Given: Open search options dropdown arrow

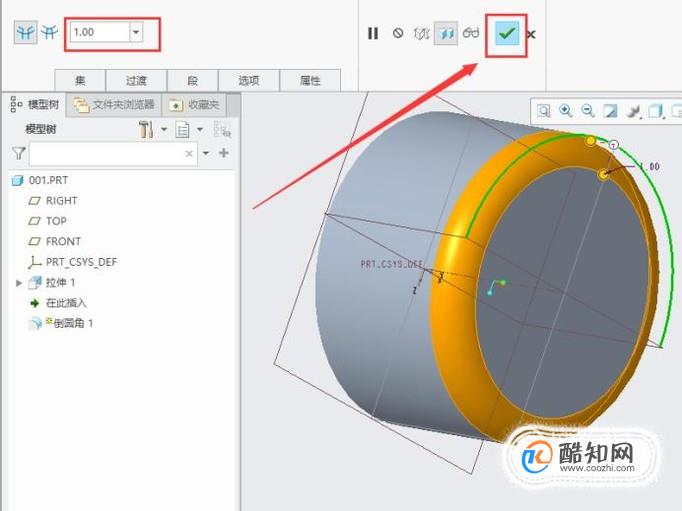Looking at the screenshot, I should pos(206,153).
